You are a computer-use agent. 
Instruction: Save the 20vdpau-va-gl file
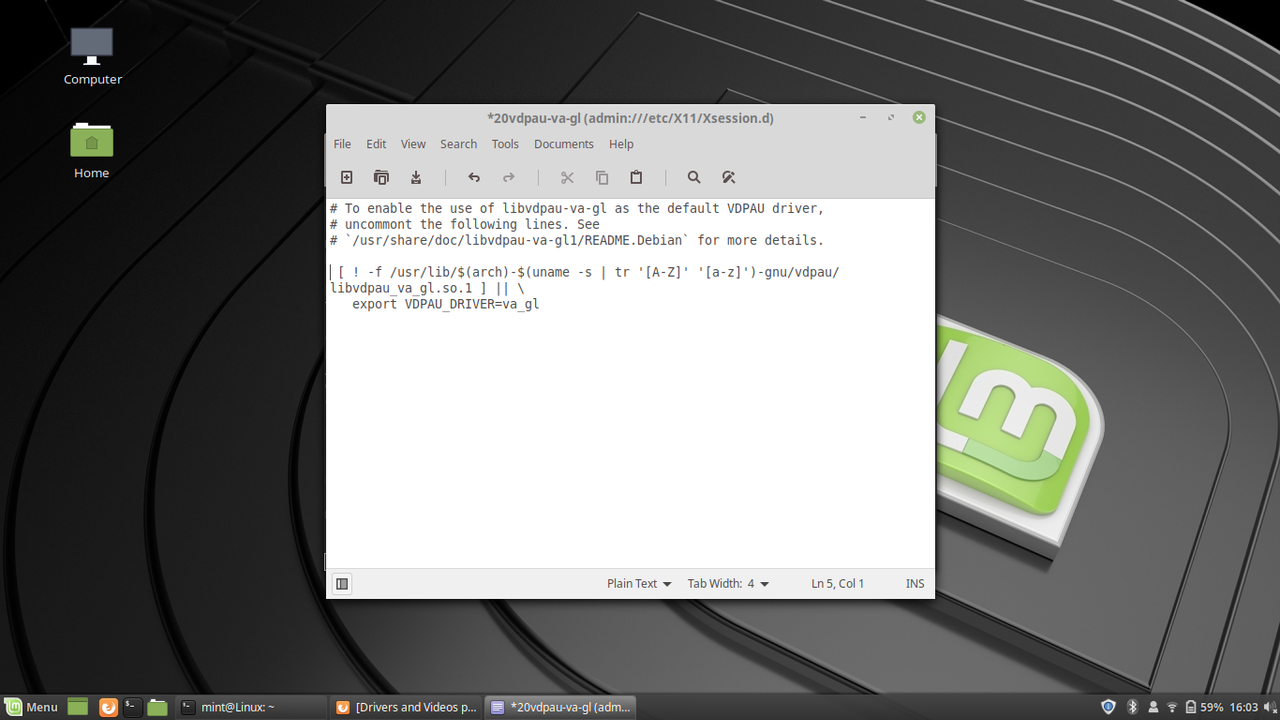(x=416, y=177)
